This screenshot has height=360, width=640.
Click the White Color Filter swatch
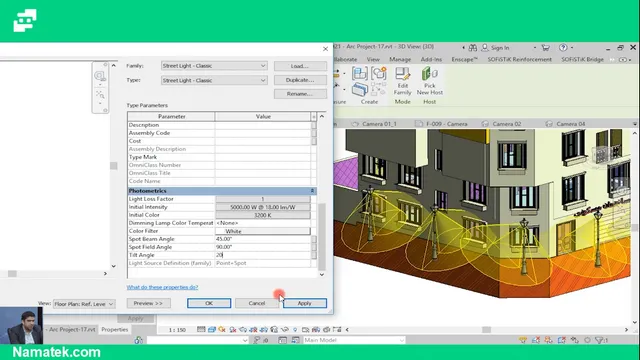263,231
